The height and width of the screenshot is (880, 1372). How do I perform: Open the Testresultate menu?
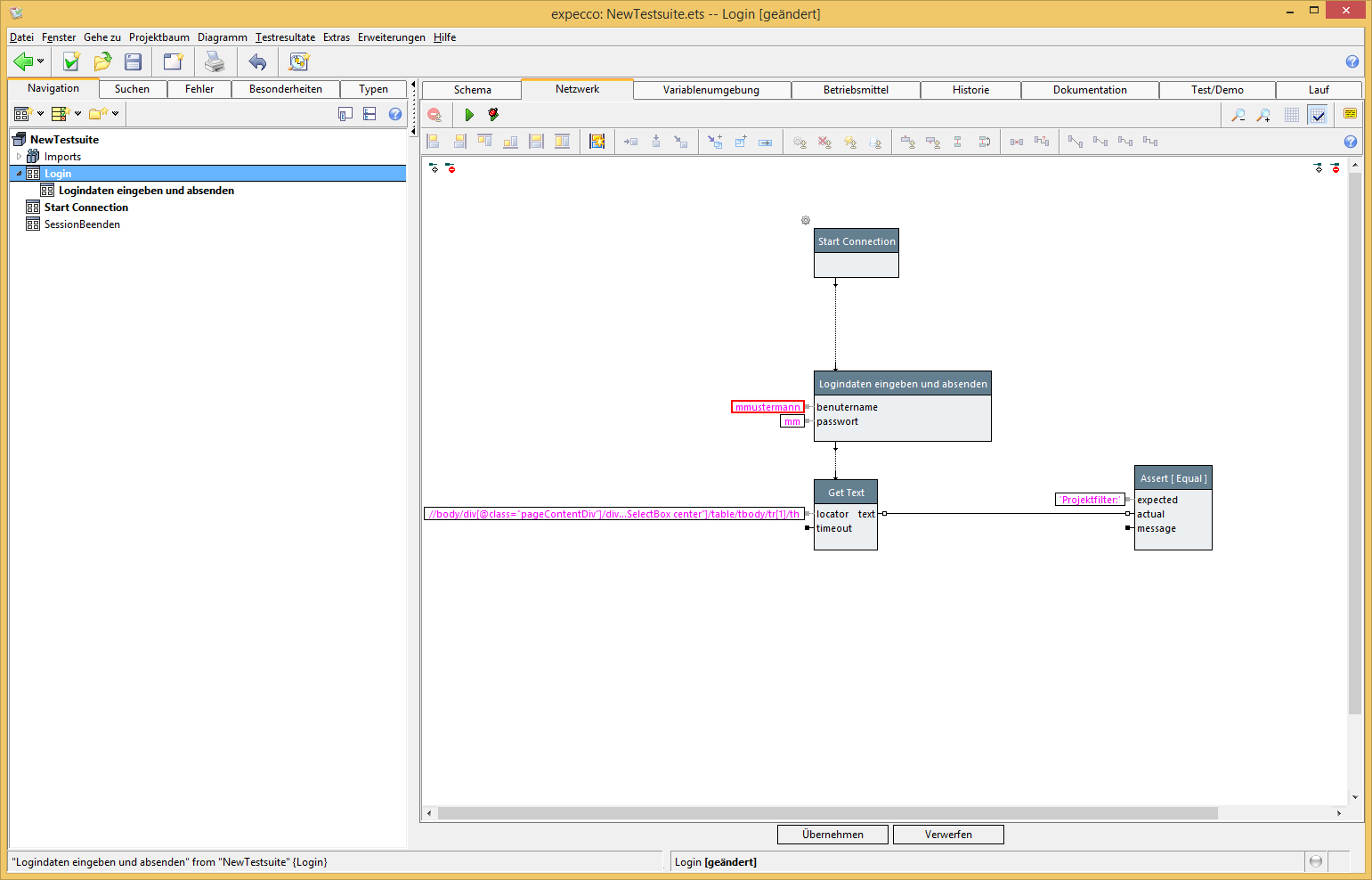[x=285, y=37]
